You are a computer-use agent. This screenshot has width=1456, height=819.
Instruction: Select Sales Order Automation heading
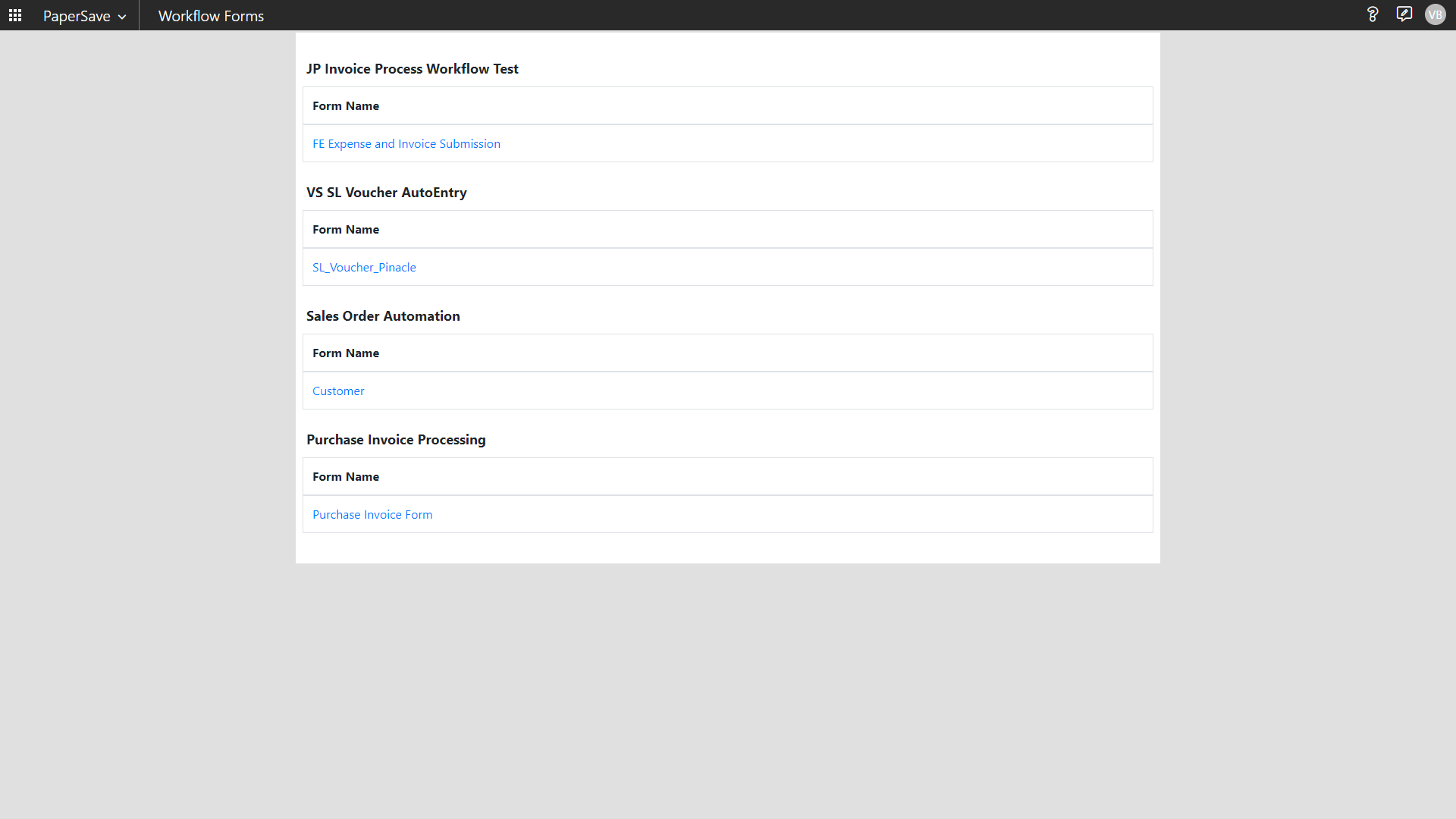tap(383, 316)
